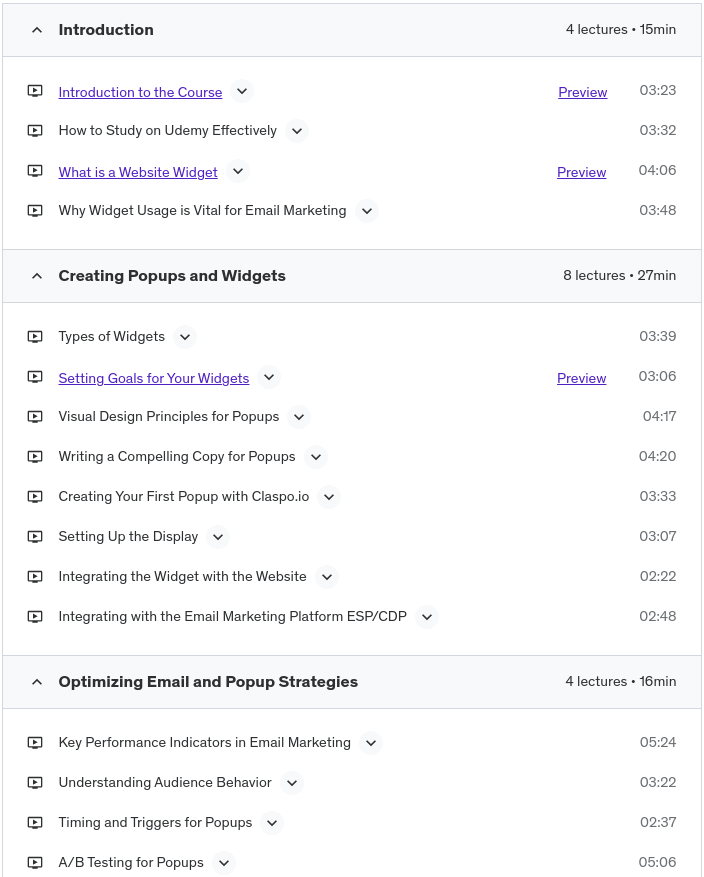Screen dimensions: 704x877
Task: Preview the Setting Goals for Your Widgets lecture
Action: click(x=582, y=378)
